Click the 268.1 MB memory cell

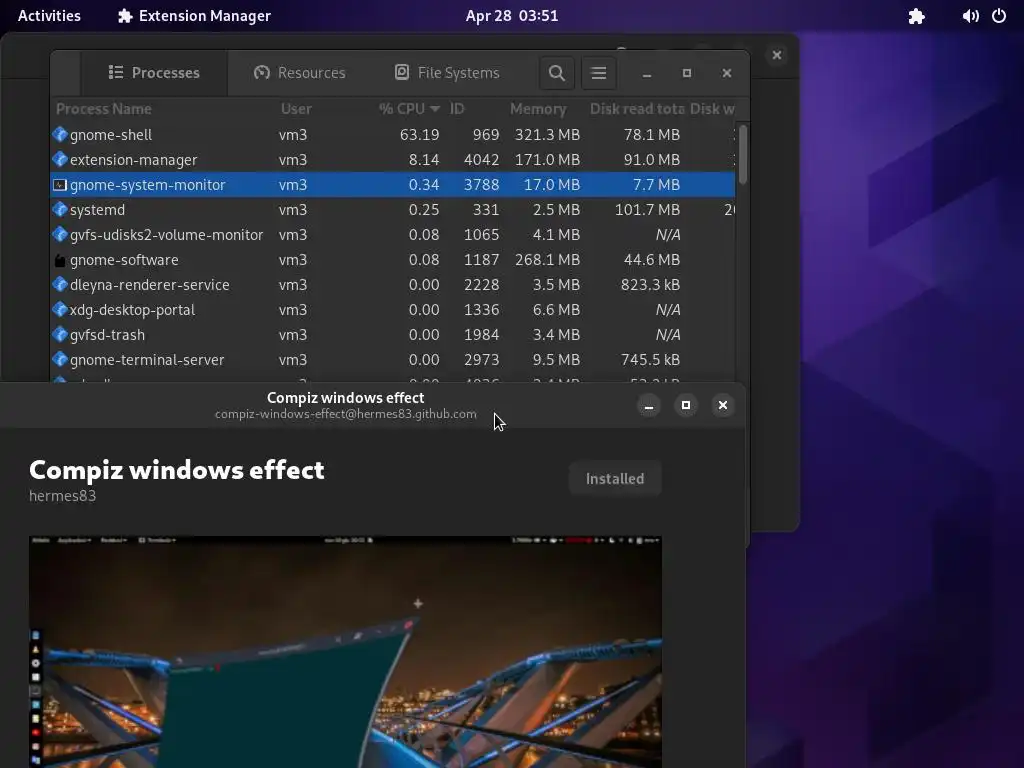pyautogui.click(x=547, y=260)
